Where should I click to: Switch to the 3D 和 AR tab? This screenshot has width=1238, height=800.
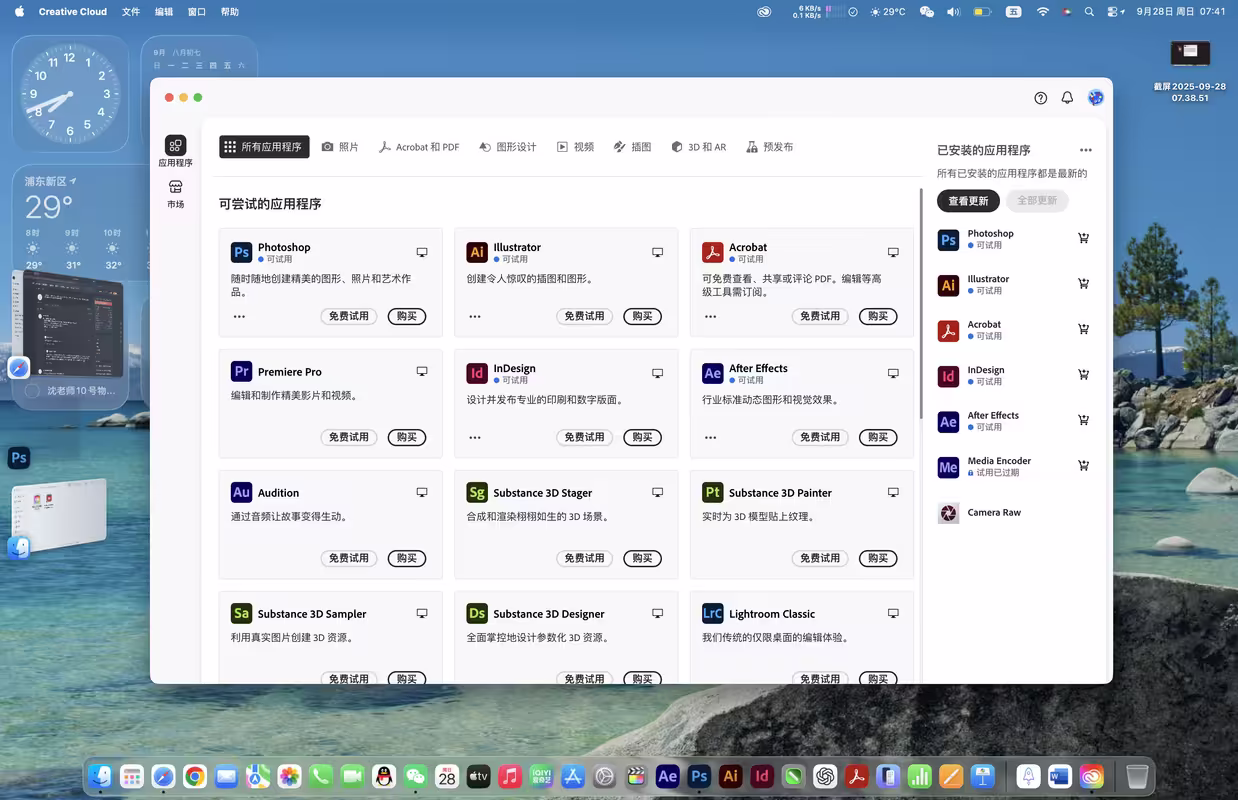coord(698,147)
